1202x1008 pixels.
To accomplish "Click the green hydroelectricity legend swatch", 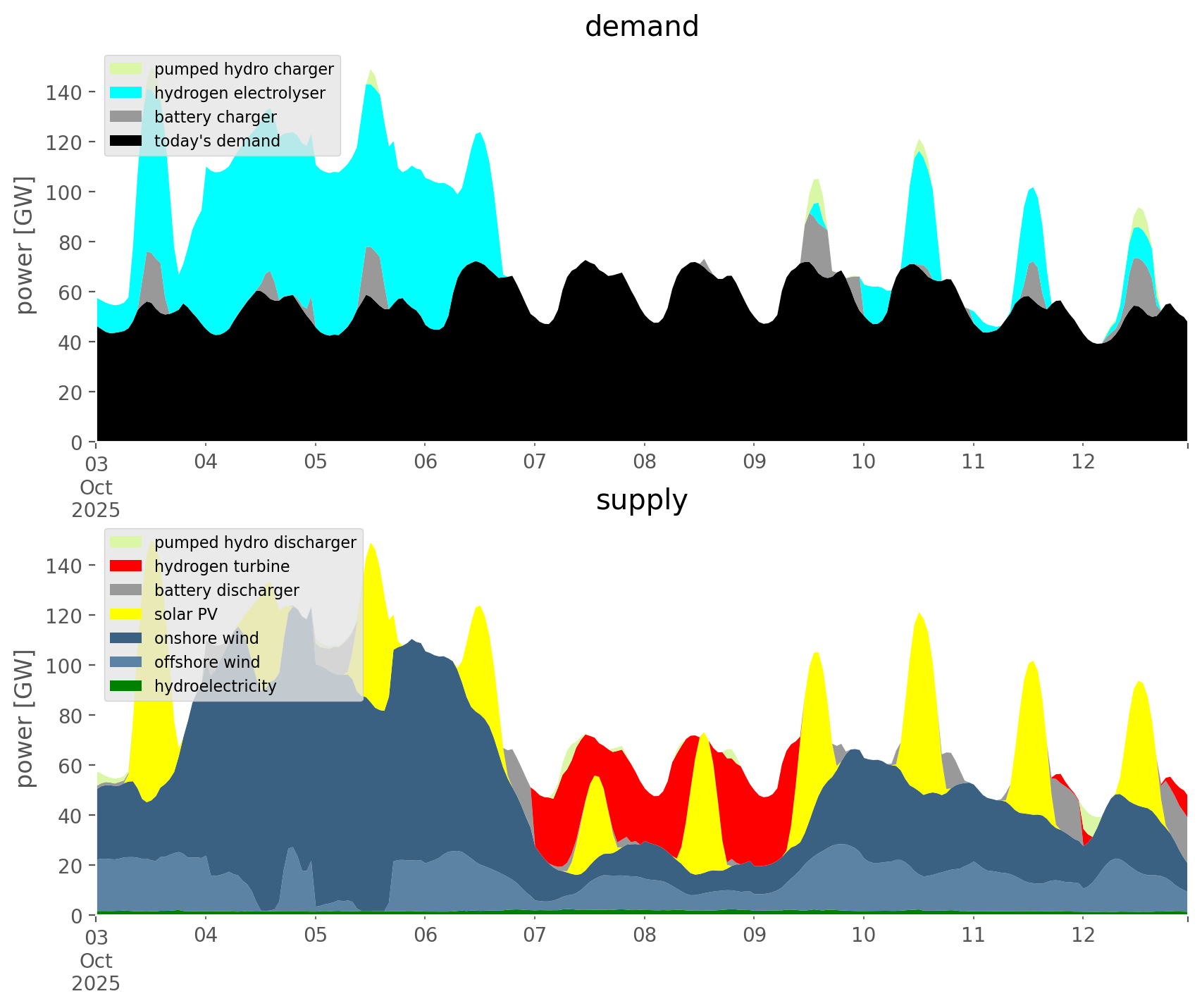I will (126, 686).
